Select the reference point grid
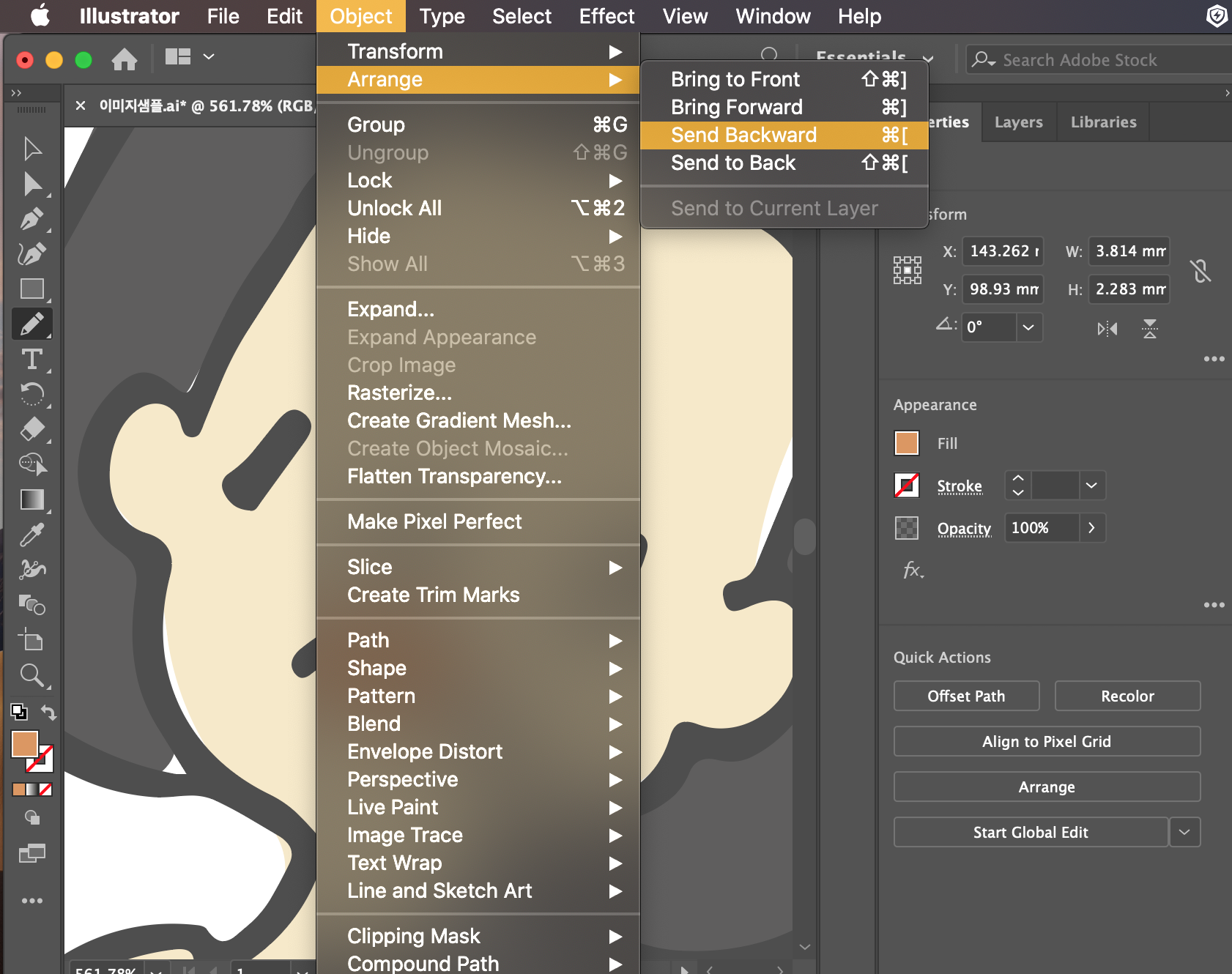Image resolution: width=1232 pixels, height=974 pixels. (x=908, y=270)
